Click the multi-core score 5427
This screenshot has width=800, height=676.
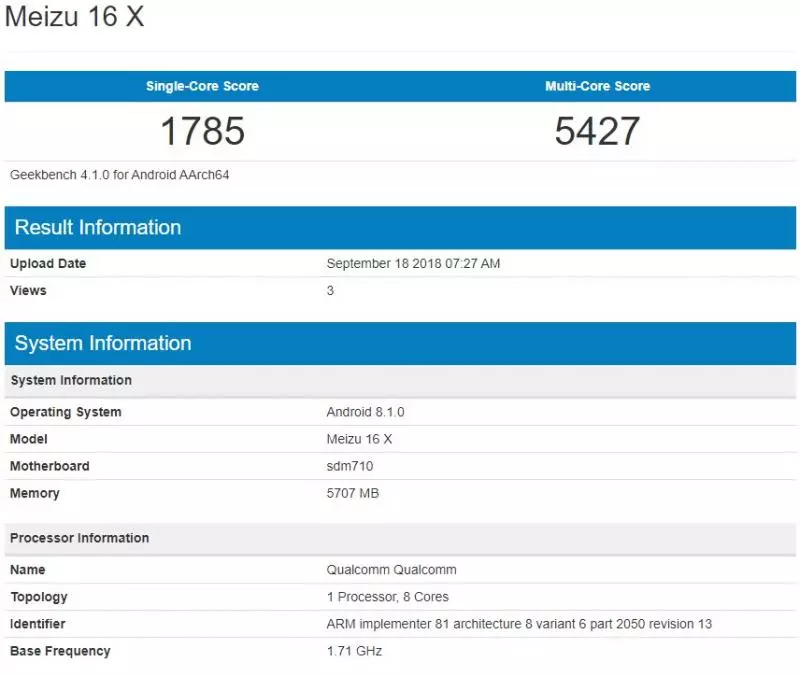(x=597, y=131)
